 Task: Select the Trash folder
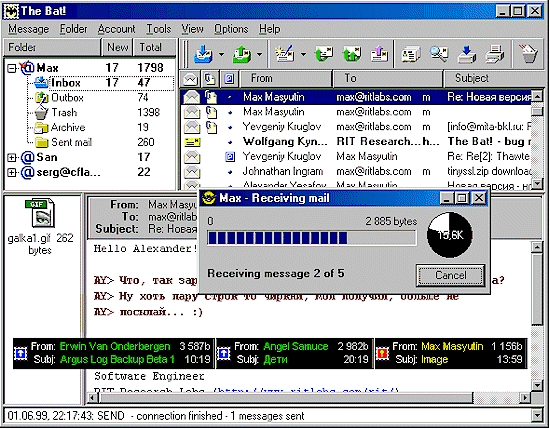[x=63, y=113]
